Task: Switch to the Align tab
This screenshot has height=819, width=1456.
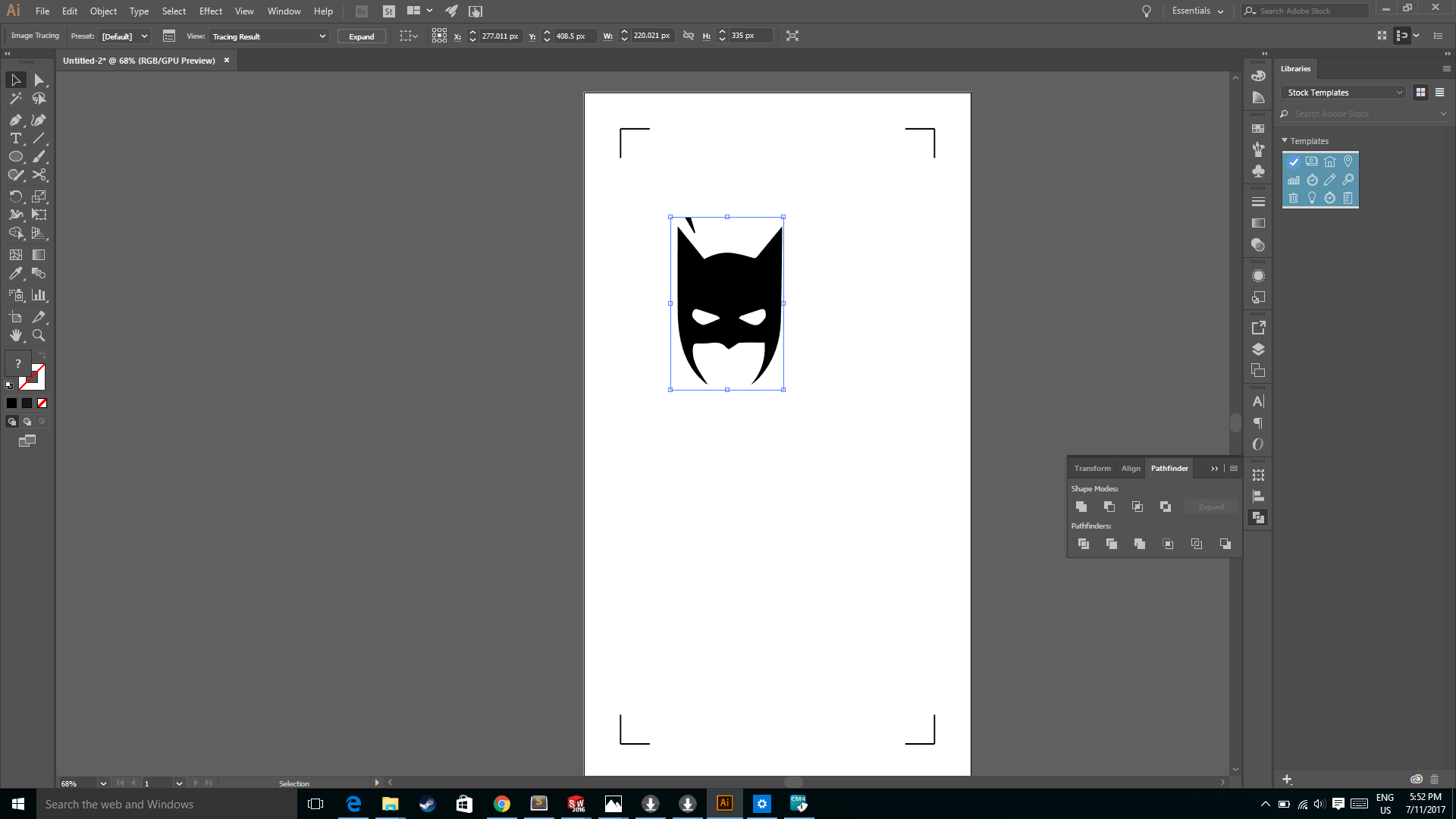Action: point(1131,468)
